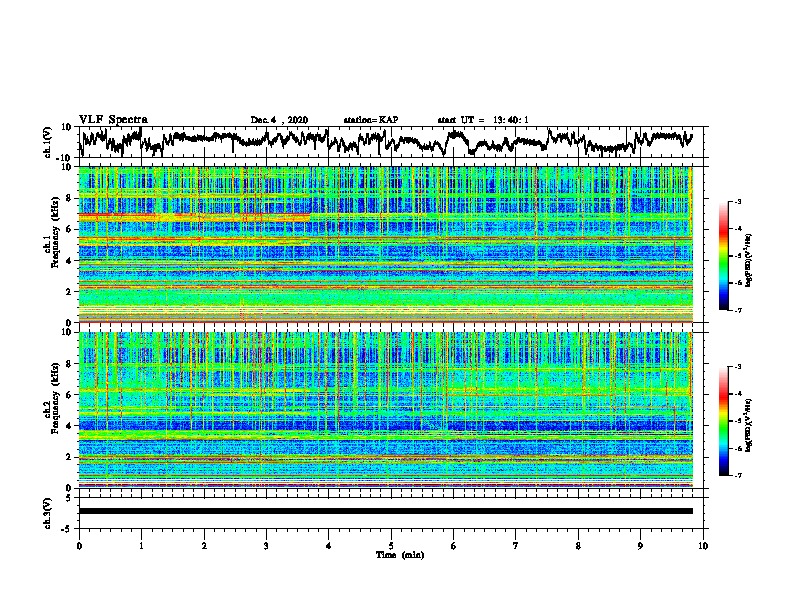Click the start UT 13:40:1 label

click(483, 120)
